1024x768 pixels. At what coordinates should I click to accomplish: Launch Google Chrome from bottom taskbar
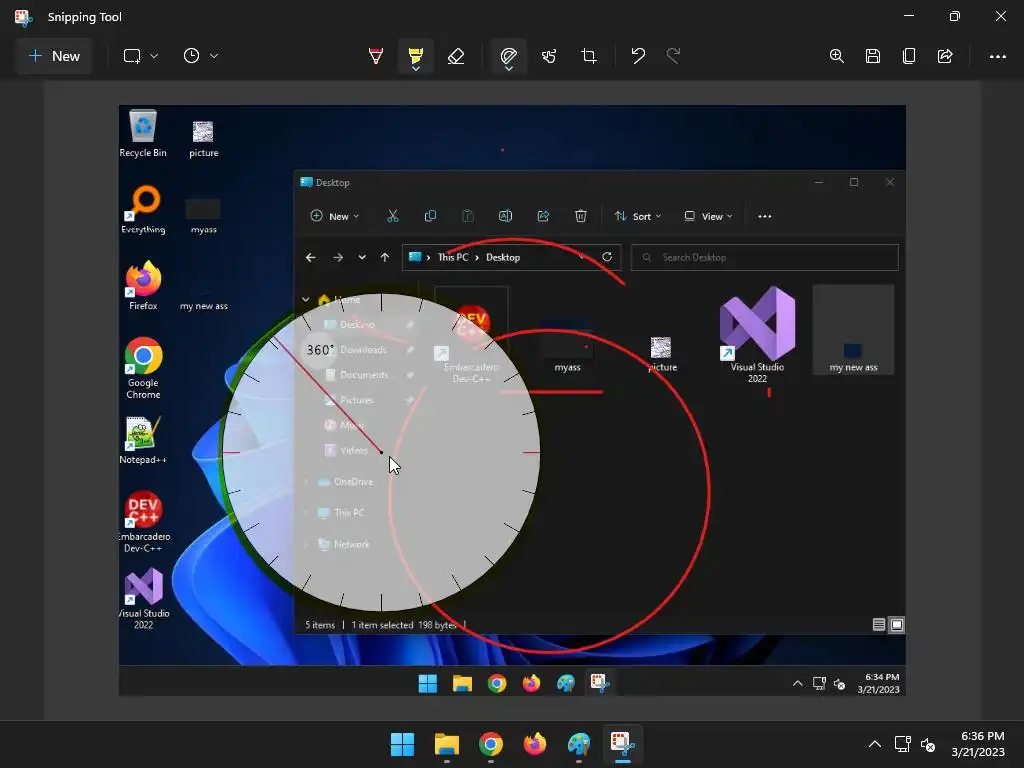(x=490, y=744)
